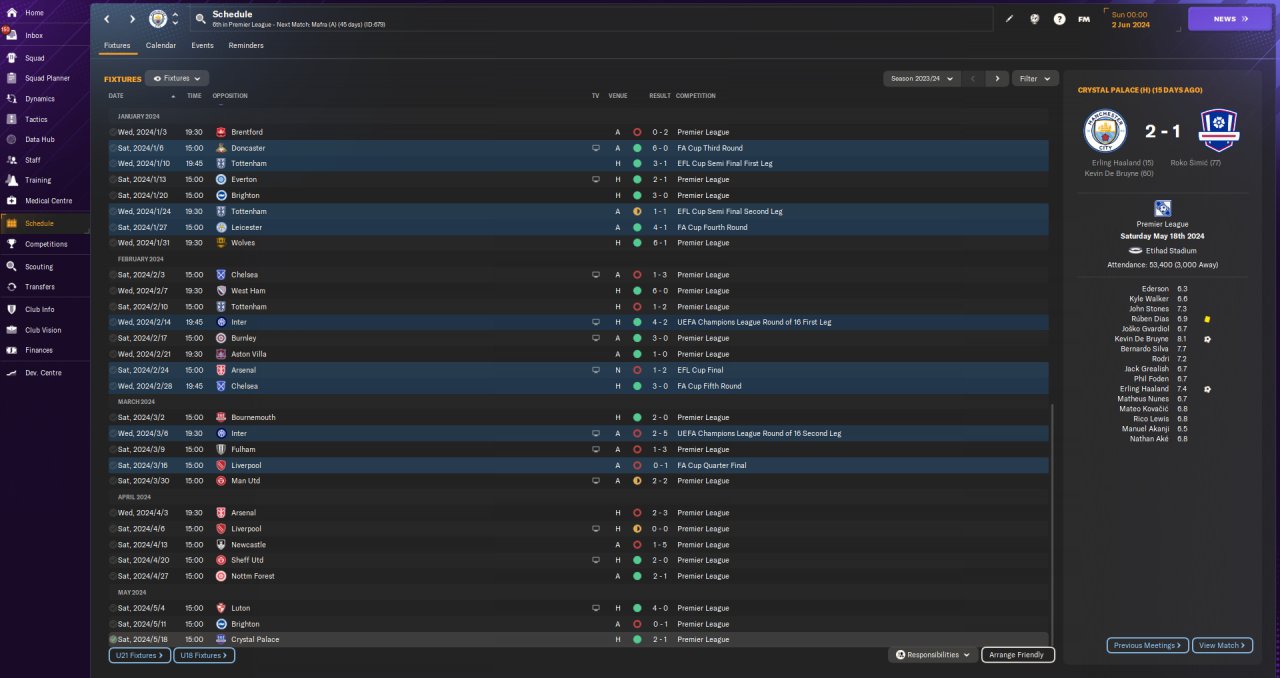The image size is (1280, 678).
Task: Click the globe icon beside help
Action: point(1035,19)
